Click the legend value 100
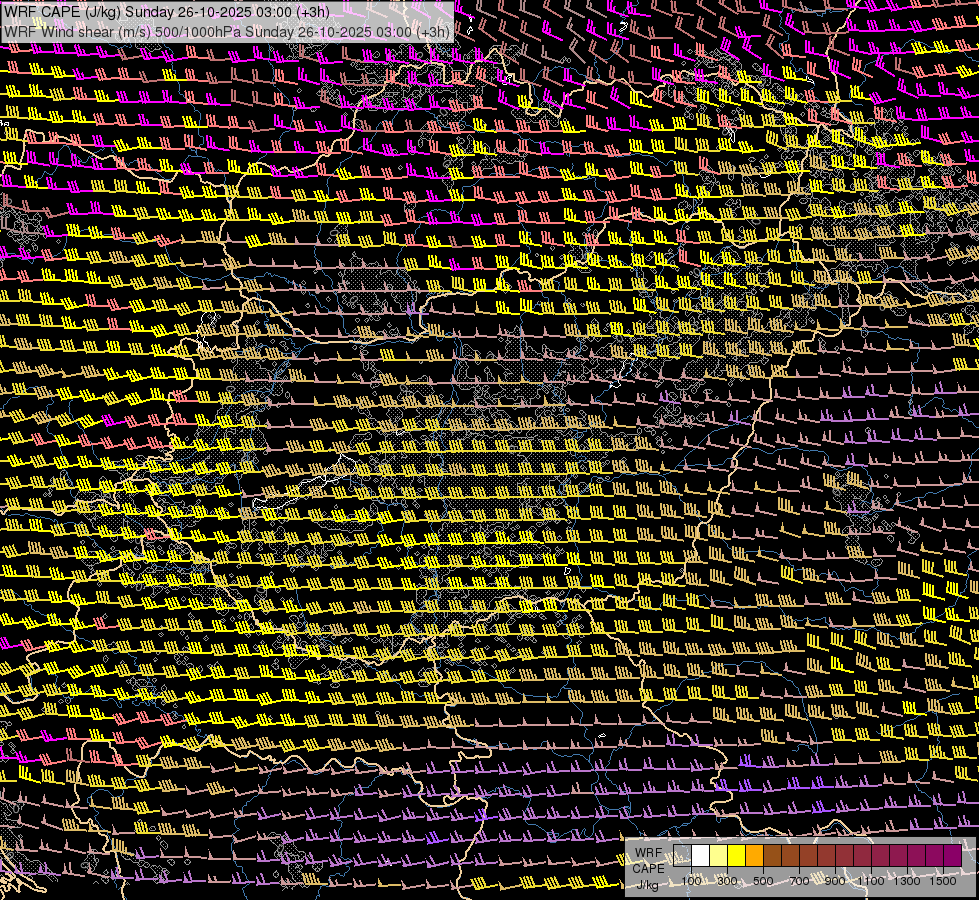 point(691,881)
